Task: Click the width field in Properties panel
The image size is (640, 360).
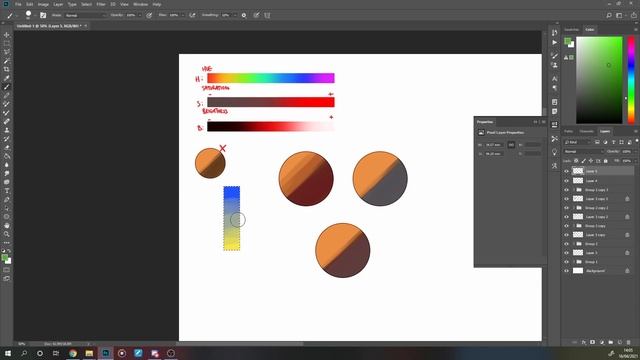Action: [x=493, y=145]
